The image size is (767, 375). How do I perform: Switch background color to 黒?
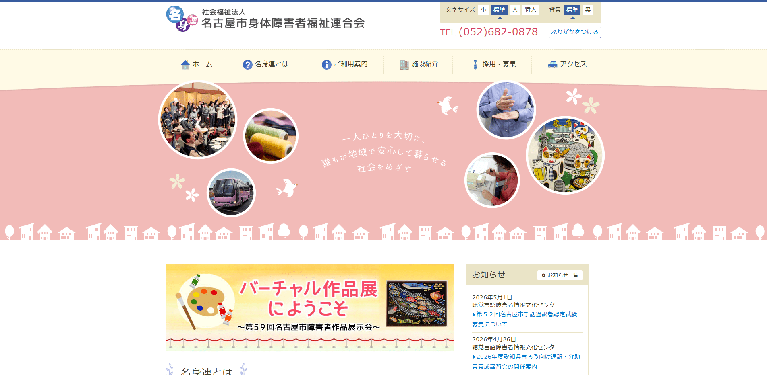[x=587, y=10]
